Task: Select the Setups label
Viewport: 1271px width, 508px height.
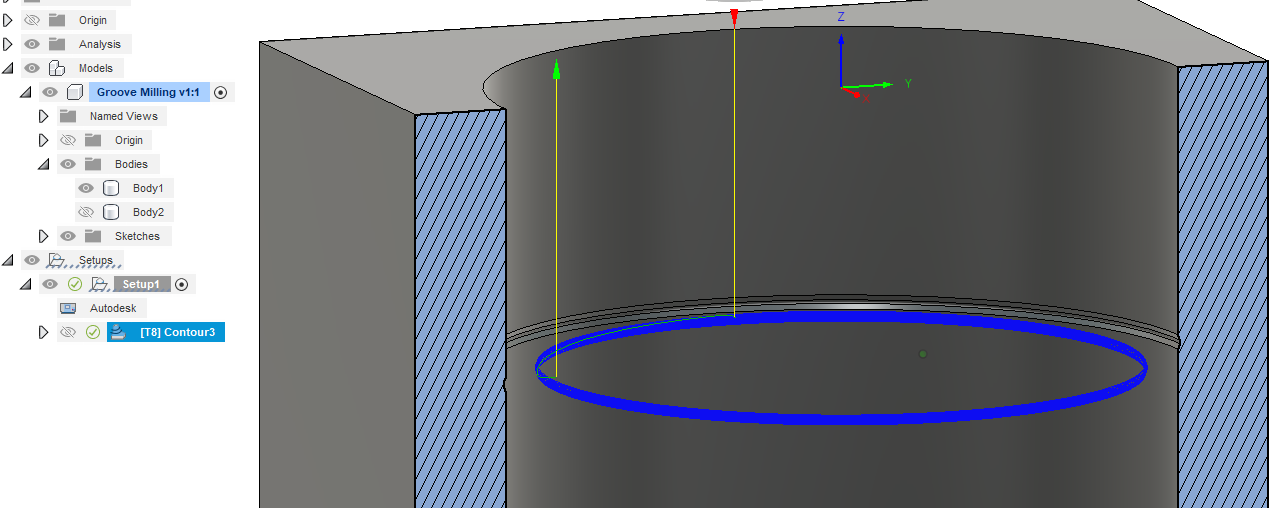Action: click(x=96, y=260)
